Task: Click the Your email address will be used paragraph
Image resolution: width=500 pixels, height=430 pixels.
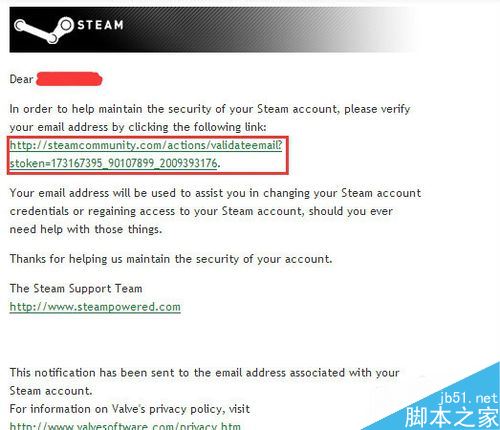Action: pos(215,211)
